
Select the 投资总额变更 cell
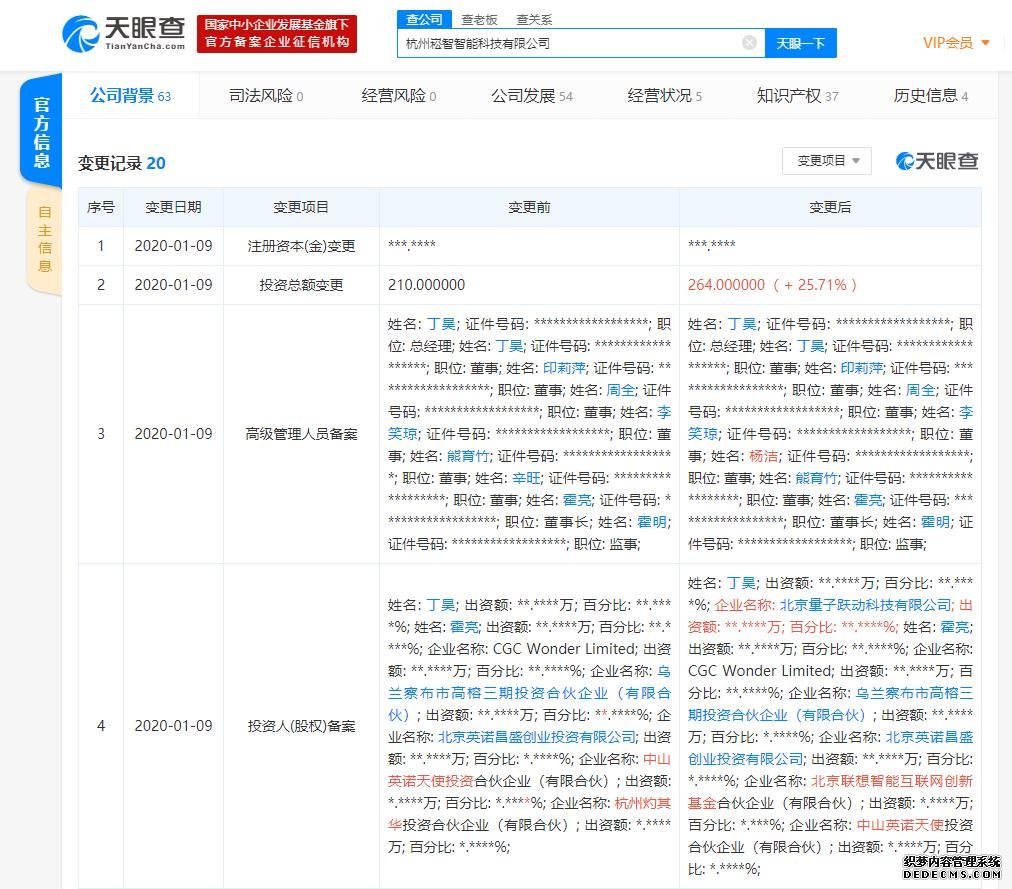point(301,285)
